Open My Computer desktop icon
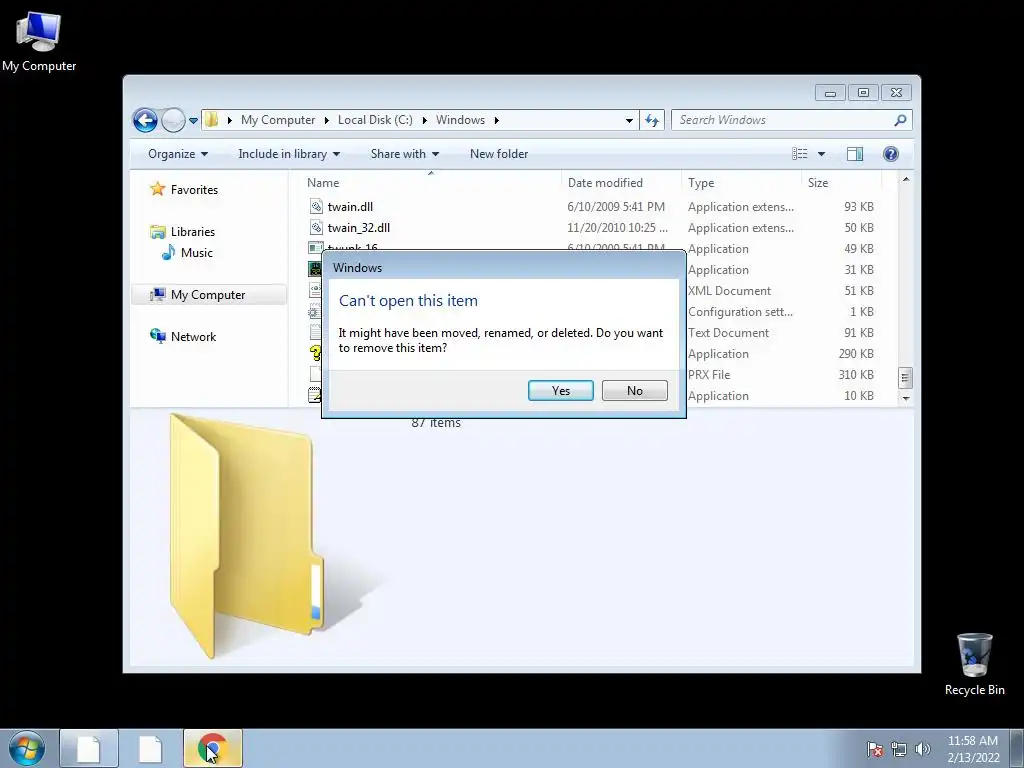1024x768 pixels. pyautogui.click(x=39, y=42)
